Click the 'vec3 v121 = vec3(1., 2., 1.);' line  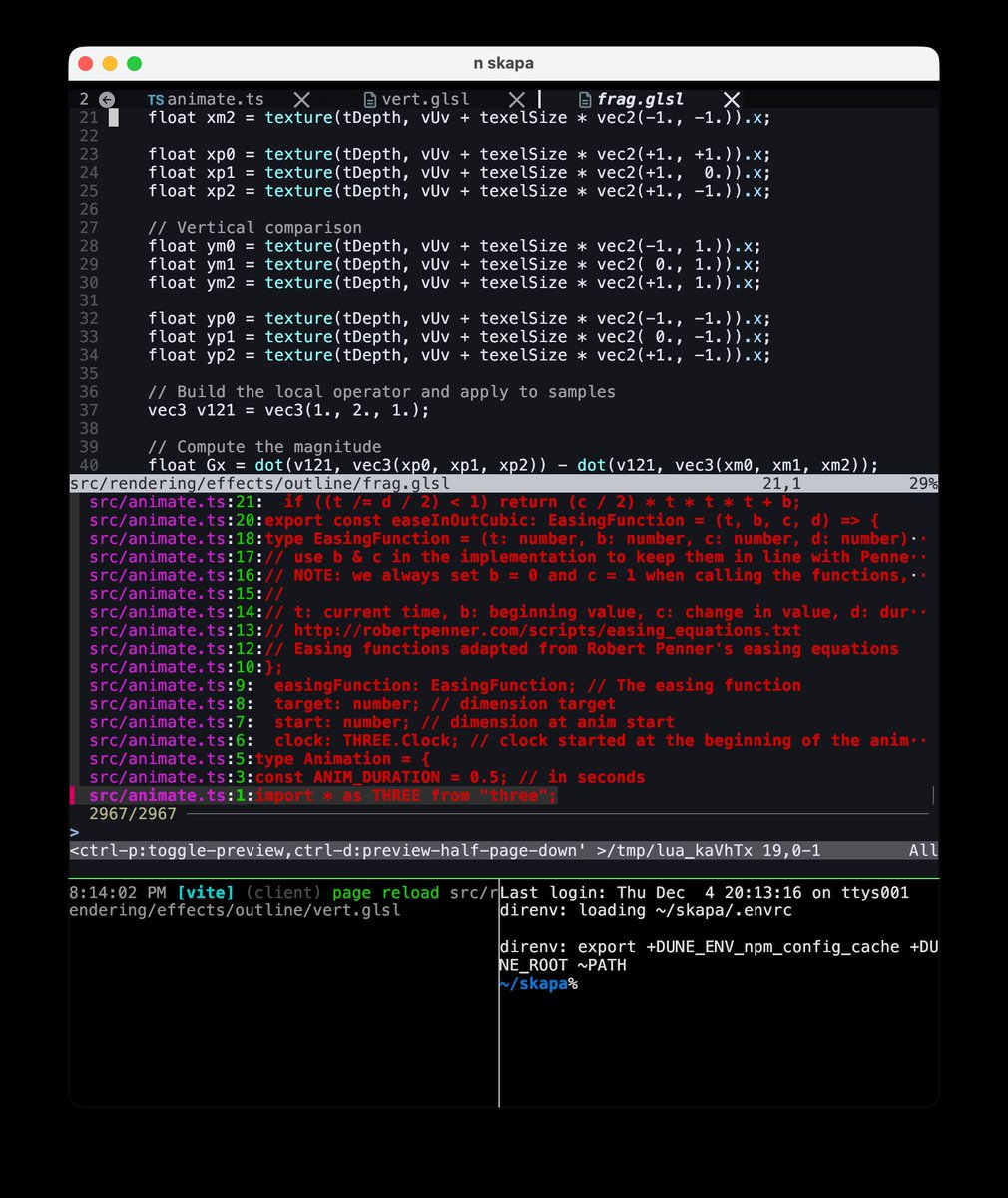(x=289, y=410)
